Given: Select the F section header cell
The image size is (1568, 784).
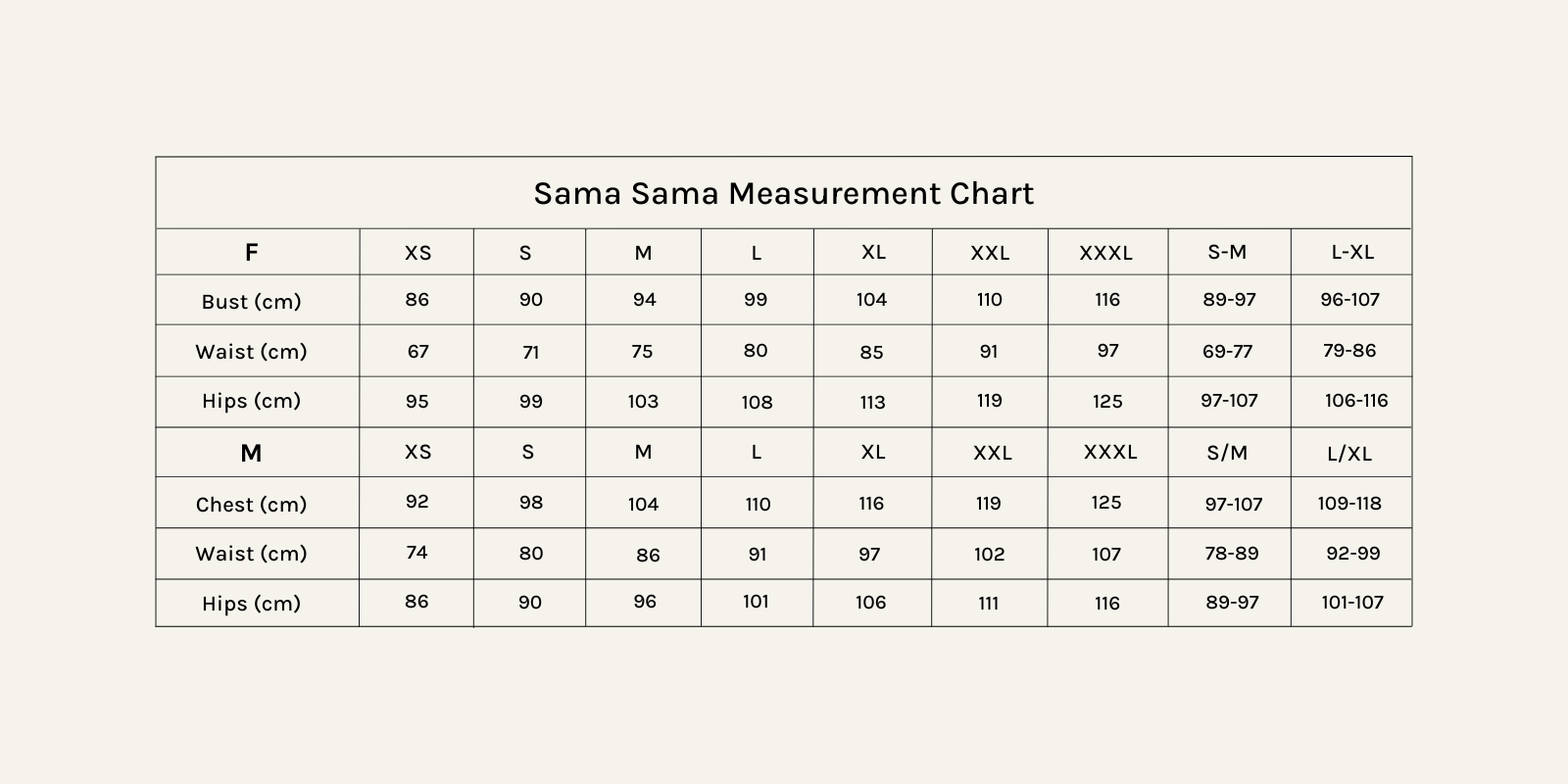Looking at the screenshot, I should [x=252, y=253].
